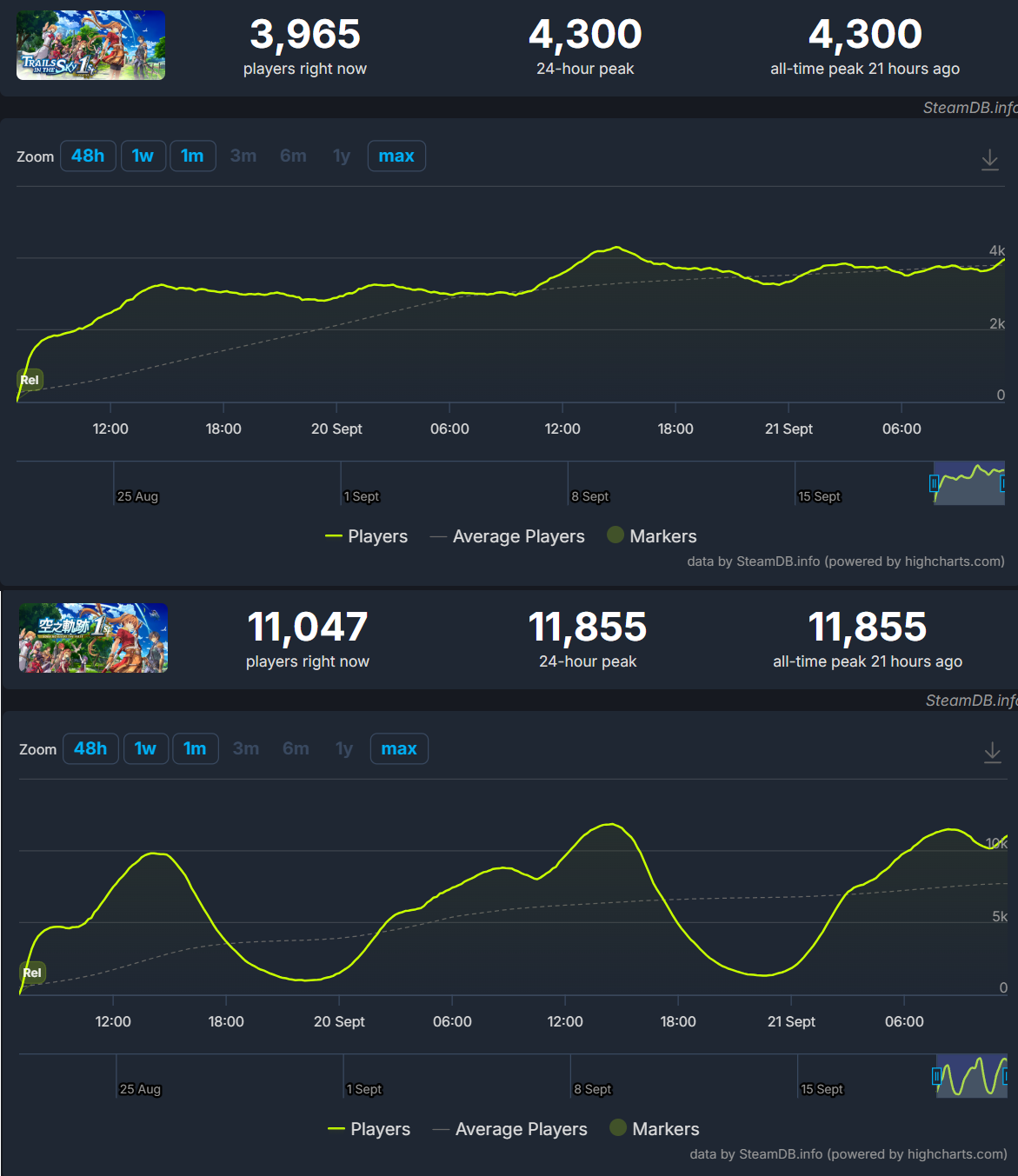Screen dimensions: 1018x1176
Task: Click disabled 6m zoom on the bottom chart
Action: 296,748
